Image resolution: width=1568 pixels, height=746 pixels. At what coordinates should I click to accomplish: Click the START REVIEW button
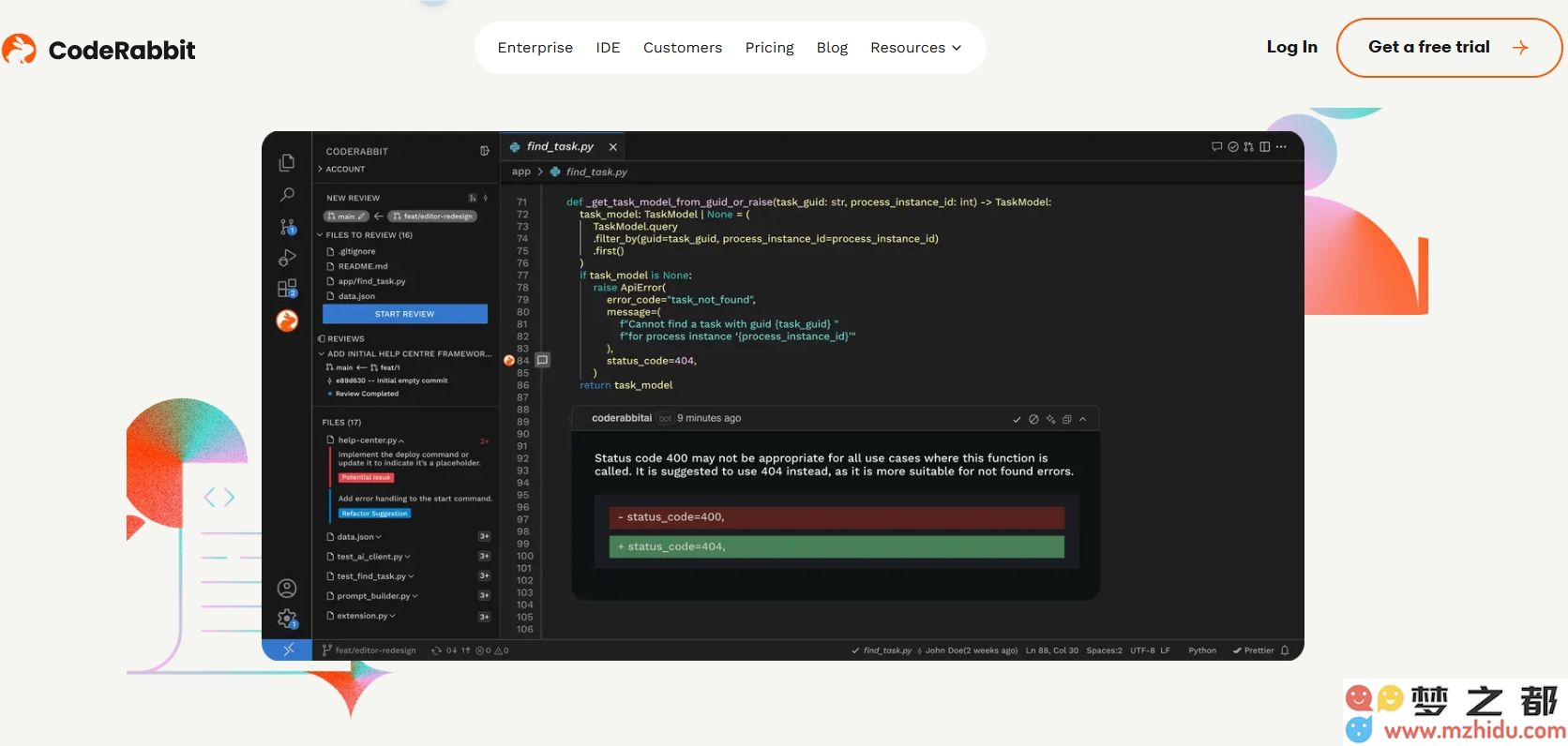405,314
